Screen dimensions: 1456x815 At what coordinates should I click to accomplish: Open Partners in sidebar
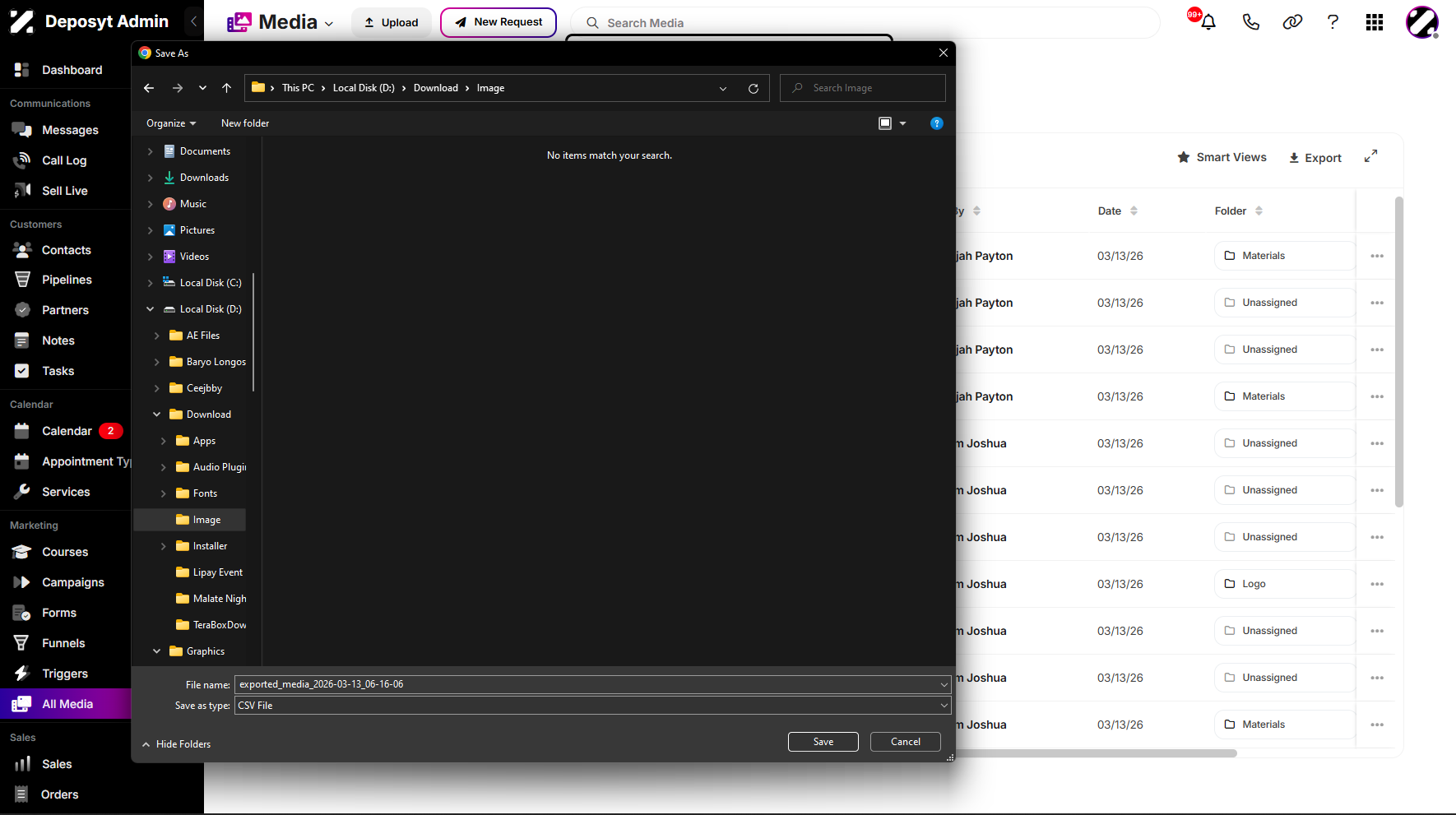(x=66, y=310)
